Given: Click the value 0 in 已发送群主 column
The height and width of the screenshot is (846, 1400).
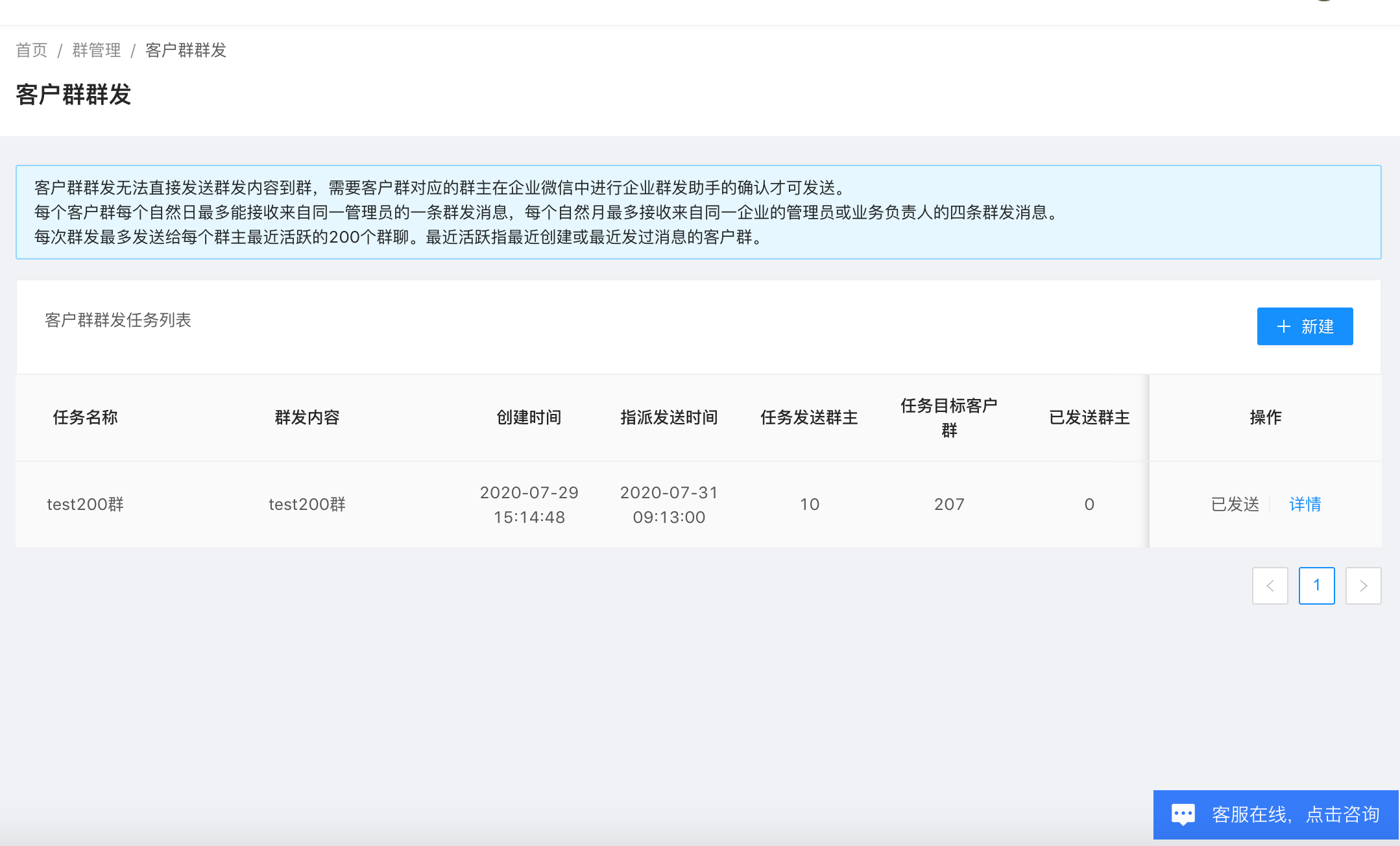Looking at the screenshot, I should pyautogui.click(x=1089, y=504).
